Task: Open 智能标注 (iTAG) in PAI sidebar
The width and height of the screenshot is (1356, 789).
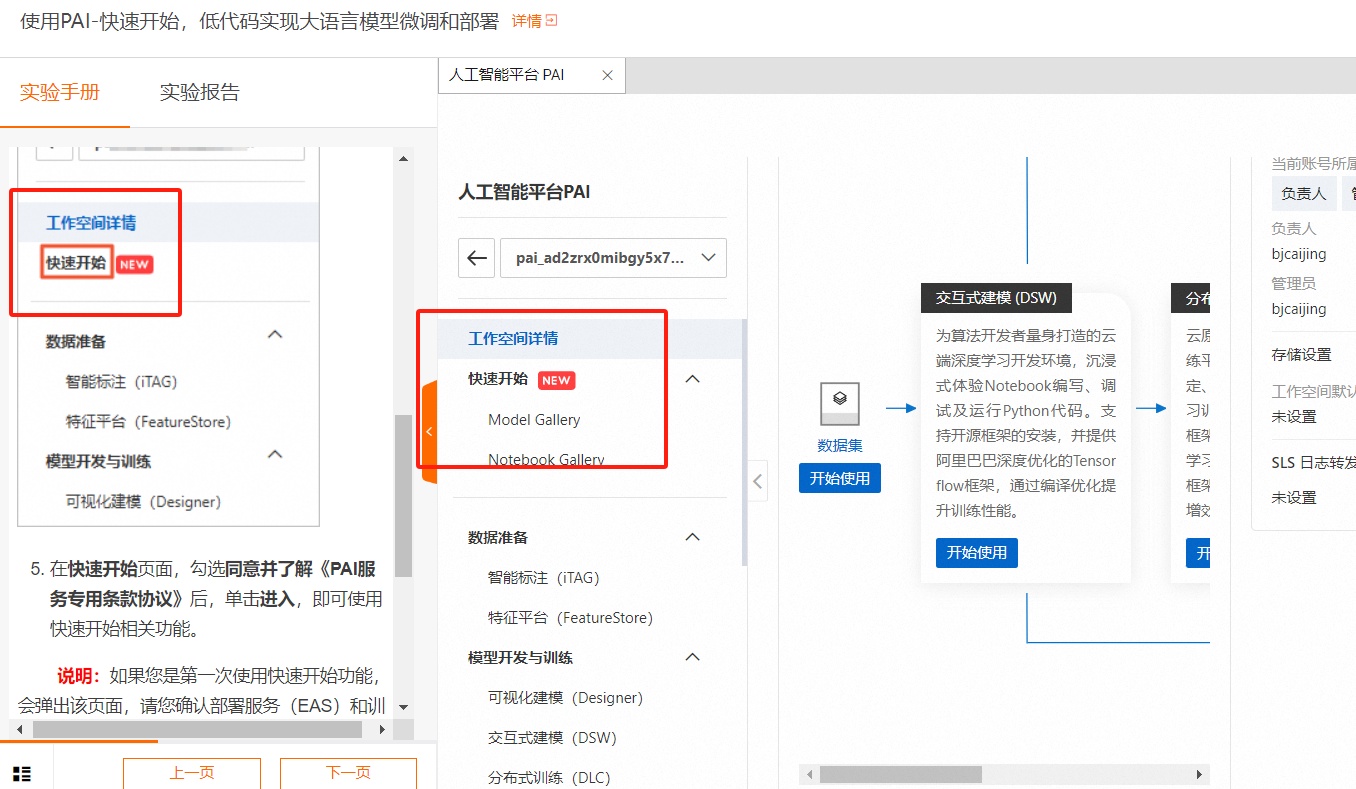Action: tap(544, 578)
